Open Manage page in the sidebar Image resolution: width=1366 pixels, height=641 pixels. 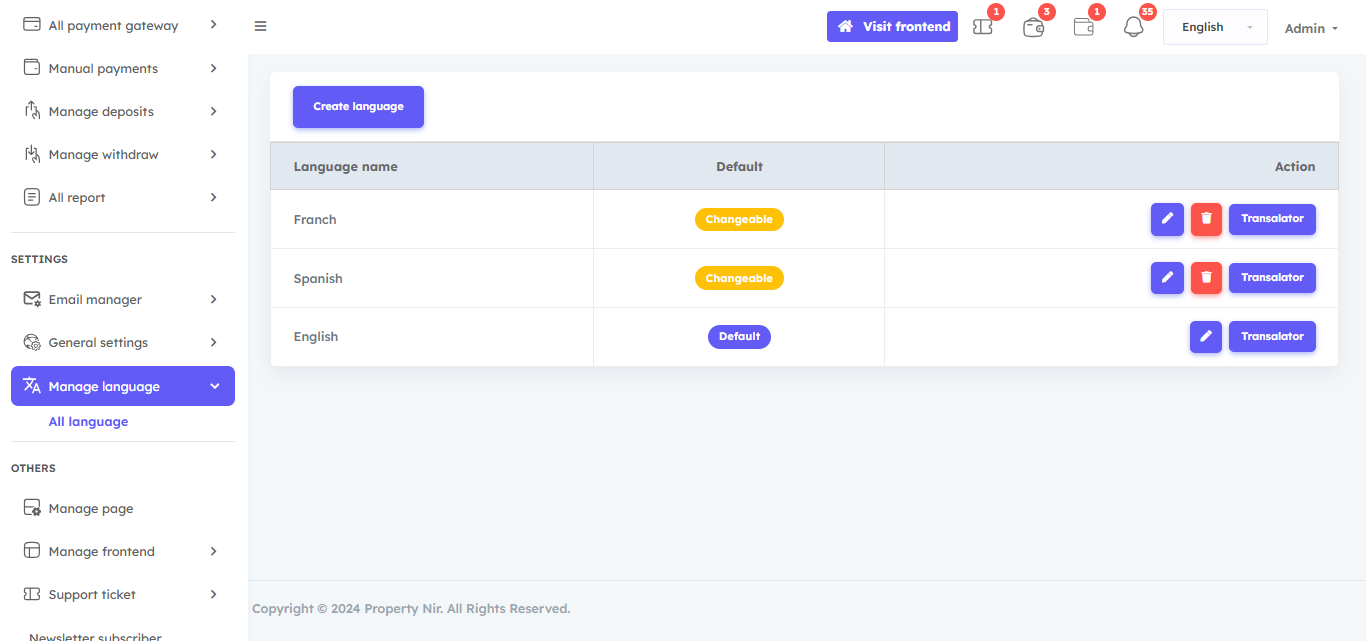[91, 509]
